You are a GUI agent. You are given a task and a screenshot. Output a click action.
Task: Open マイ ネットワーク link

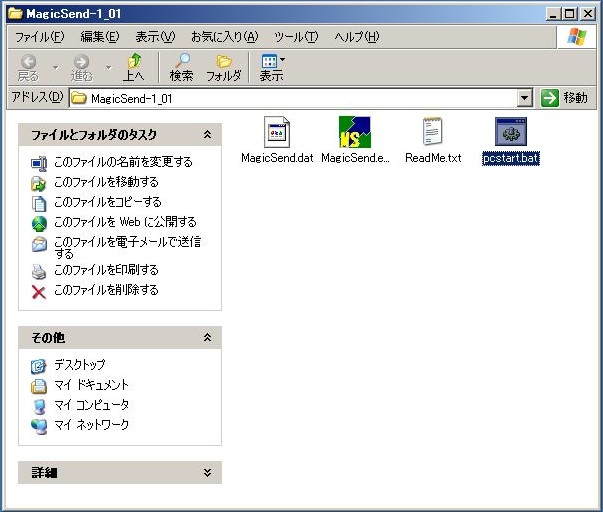(x=92, y=424)
